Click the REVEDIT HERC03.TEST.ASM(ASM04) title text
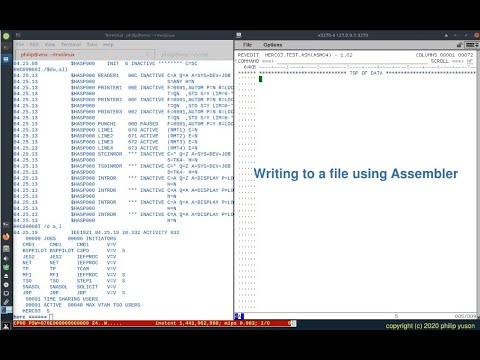This screenshot has width=480, height=360. [295, 55]
